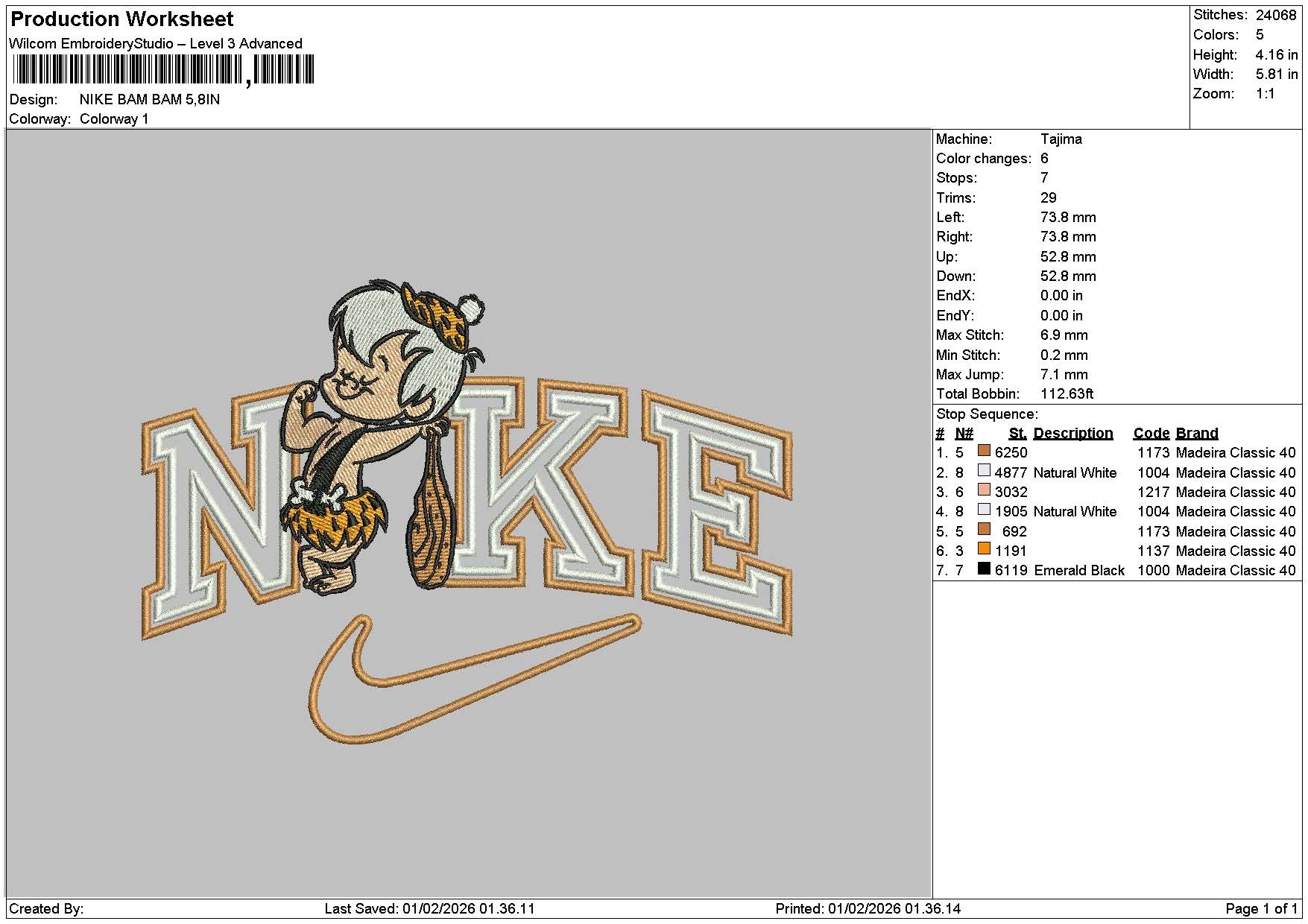1308x924 pixels.
Task: Click "Madeira Classic 40" in stop row 3
Action: tap(1236, 492)
